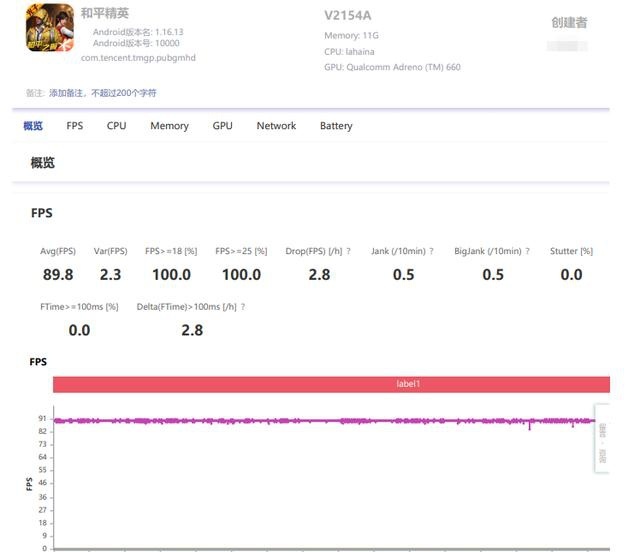Screen dimensions: 640x552
Task: Click the side panel on chart's right edge
Action: (602, 438)
